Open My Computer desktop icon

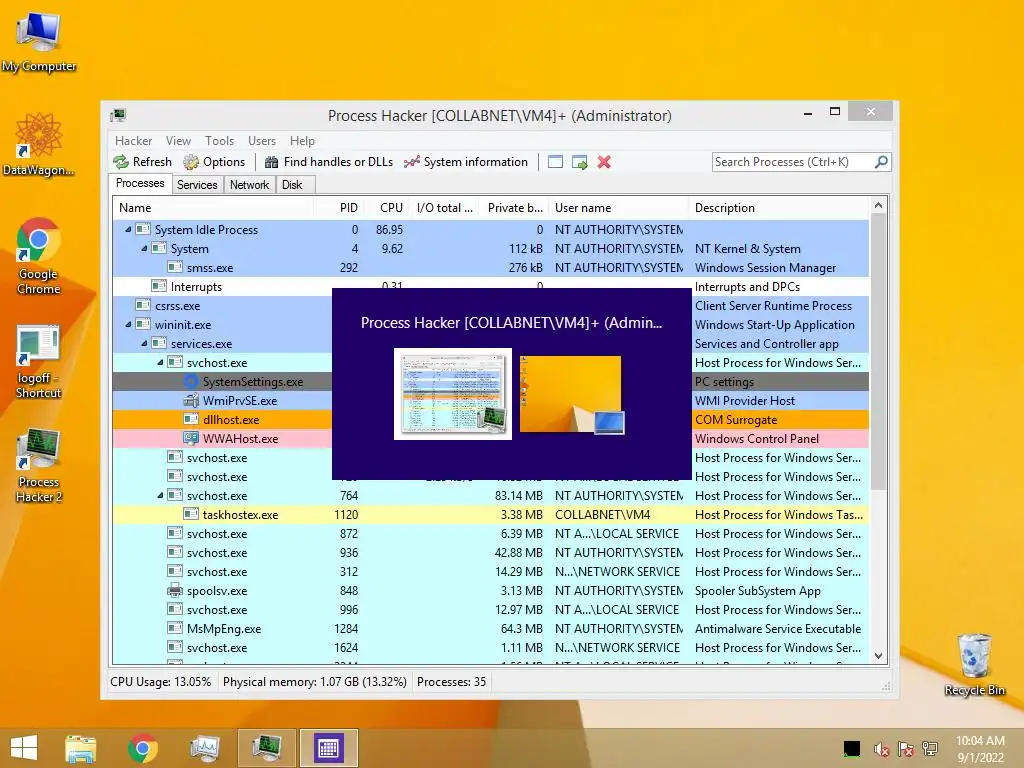point(39,42)
